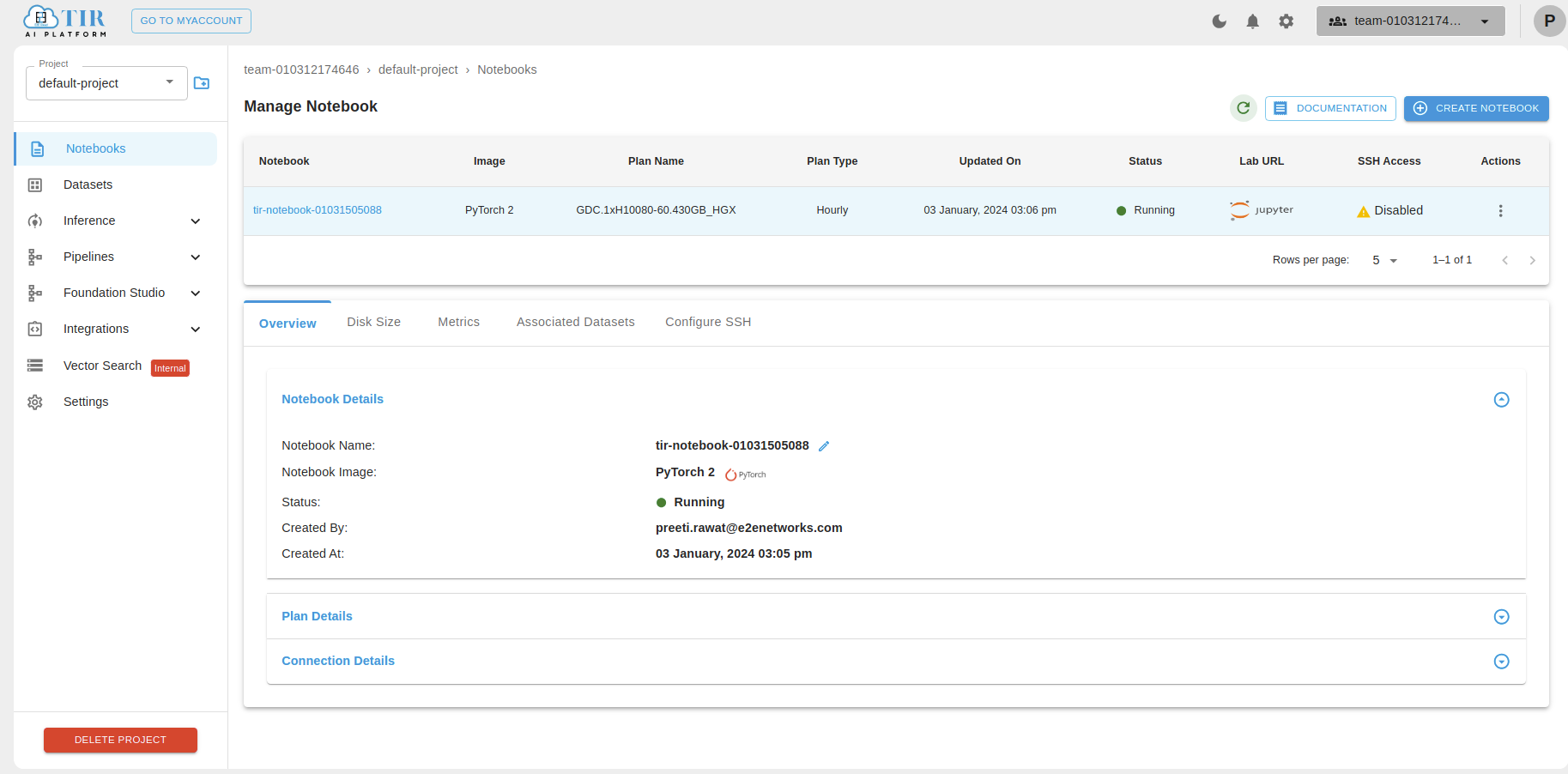Click the Datasets sidebar icon

(x=35, y=184)
